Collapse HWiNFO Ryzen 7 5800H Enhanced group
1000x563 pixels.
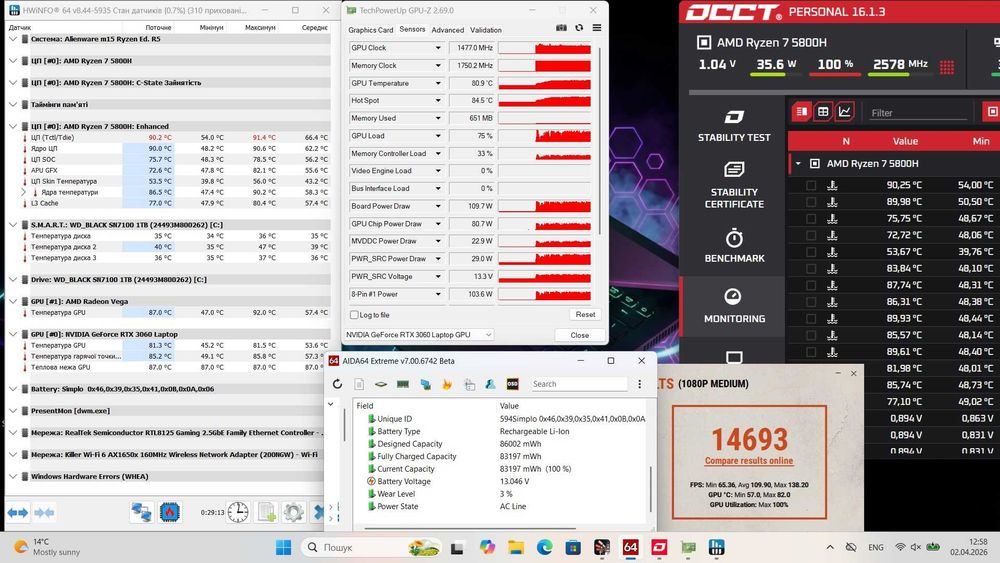point(13,126)
